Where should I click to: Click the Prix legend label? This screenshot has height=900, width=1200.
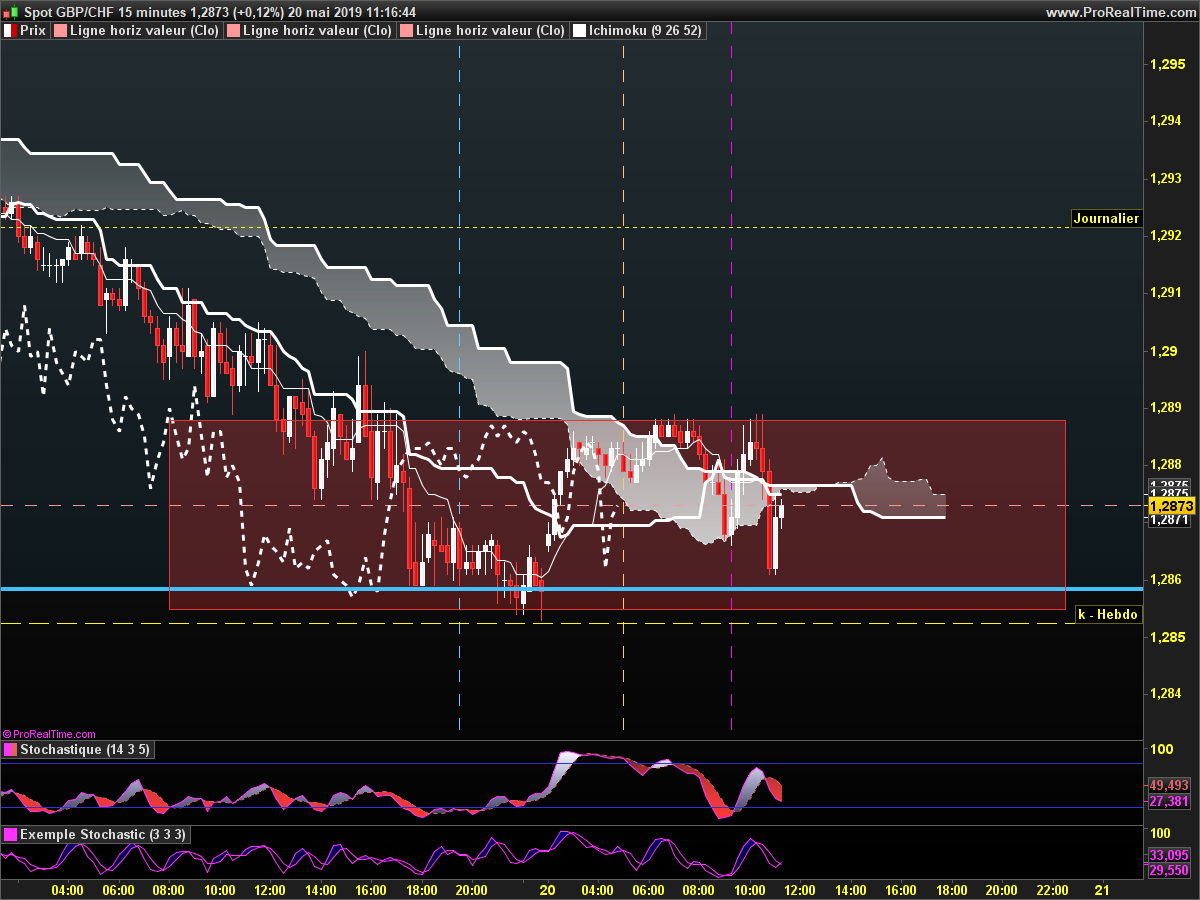[x=33, y=31]
